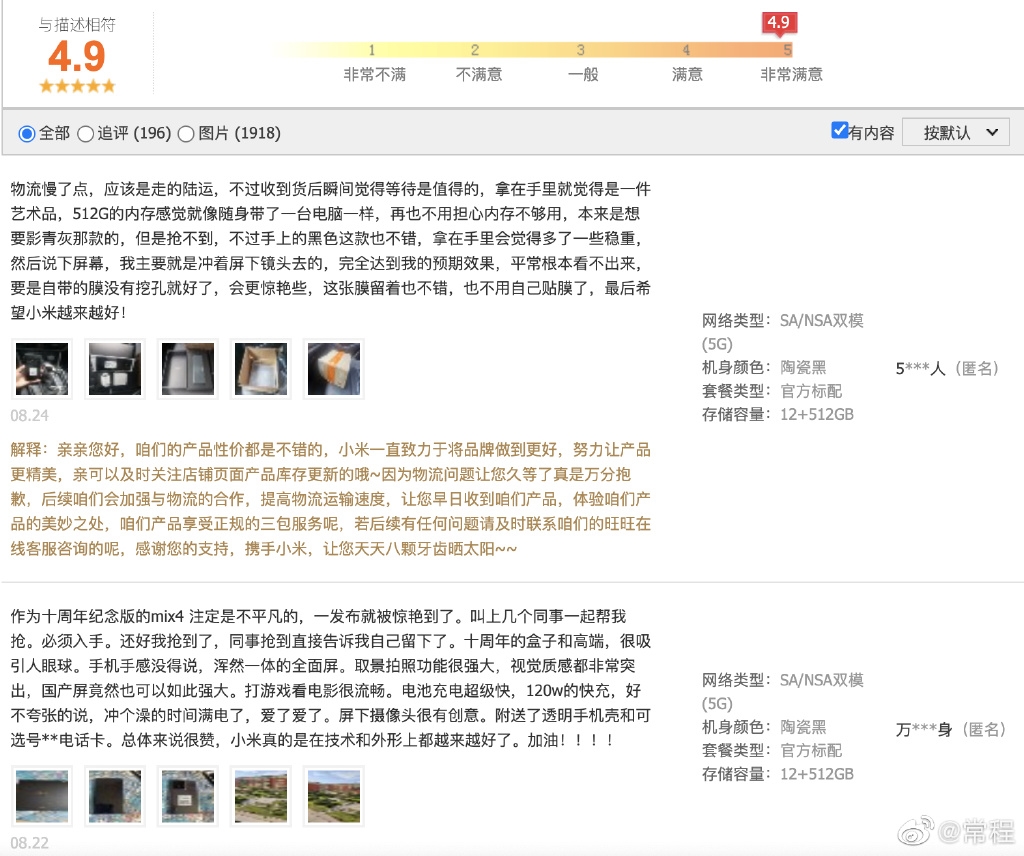Click reviewer name 5***人 (匿名)
The height and width of the screenshot is (856, 1024).
coord(948,368)
